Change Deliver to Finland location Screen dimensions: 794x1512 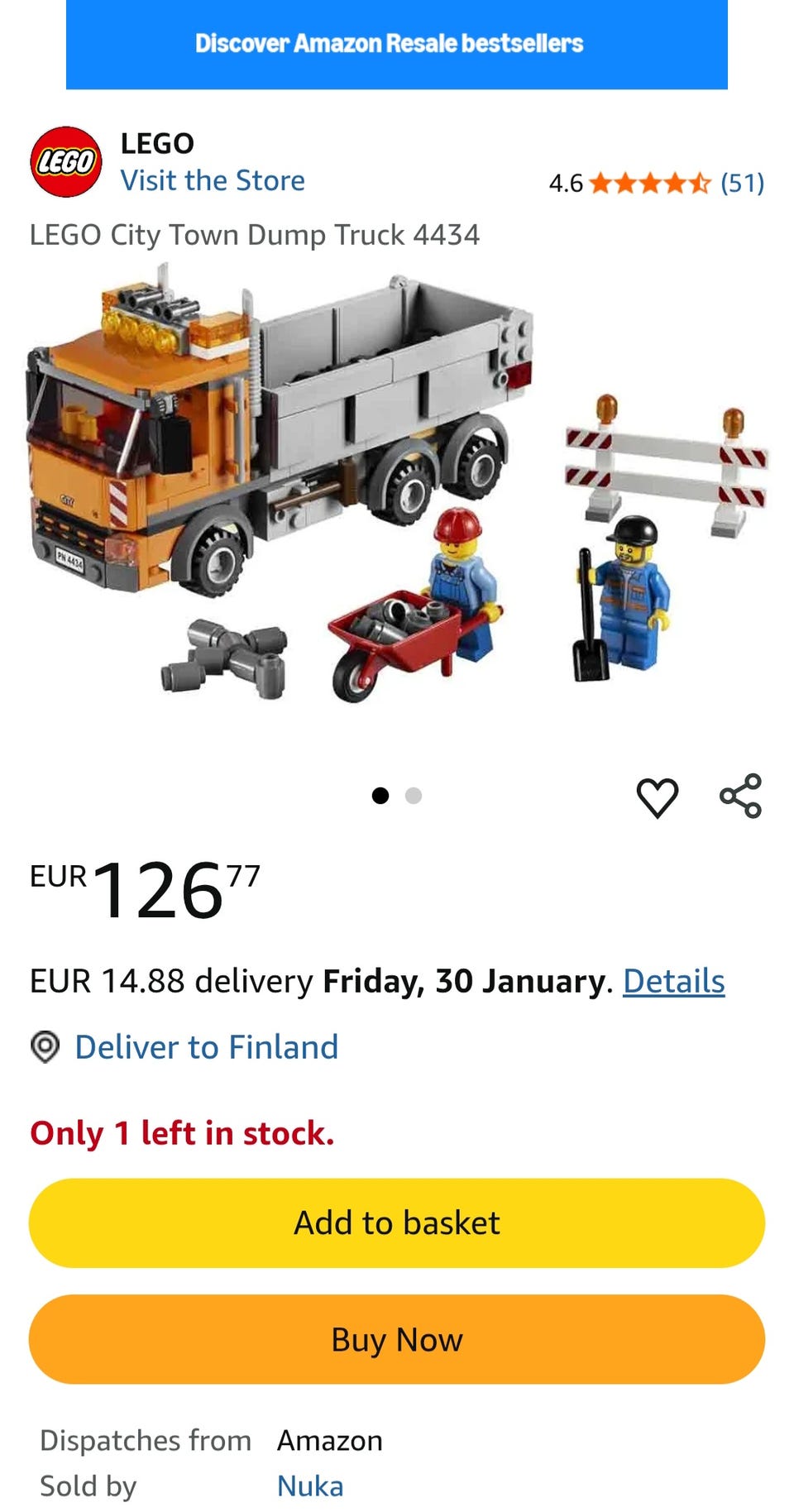(x=207, y=1047)
